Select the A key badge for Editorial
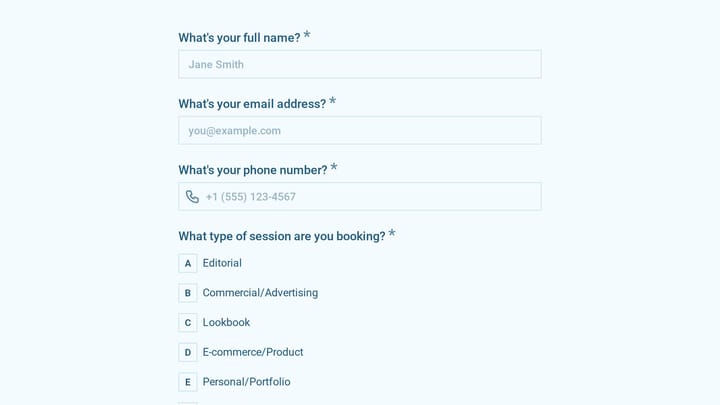The height and width of the screenshot is (405, 720). point(188,264)
